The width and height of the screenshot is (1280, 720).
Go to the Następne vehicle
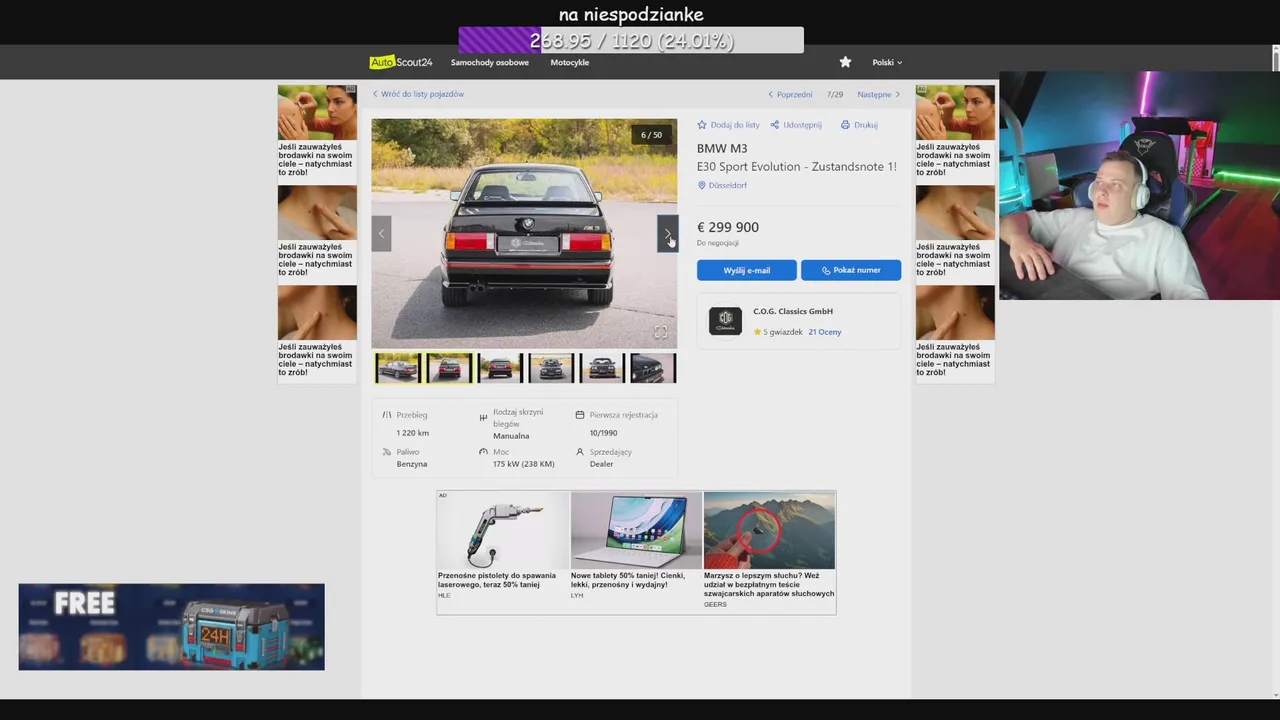(x=879, y=94)
